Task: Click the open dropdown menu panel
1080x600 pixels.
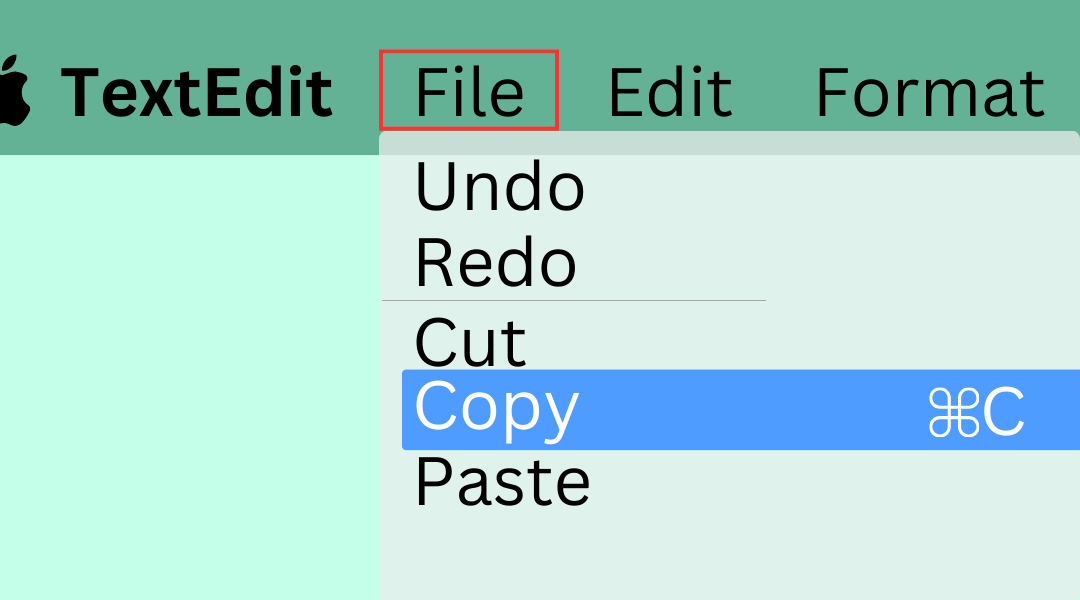Action: click(730, 550)
